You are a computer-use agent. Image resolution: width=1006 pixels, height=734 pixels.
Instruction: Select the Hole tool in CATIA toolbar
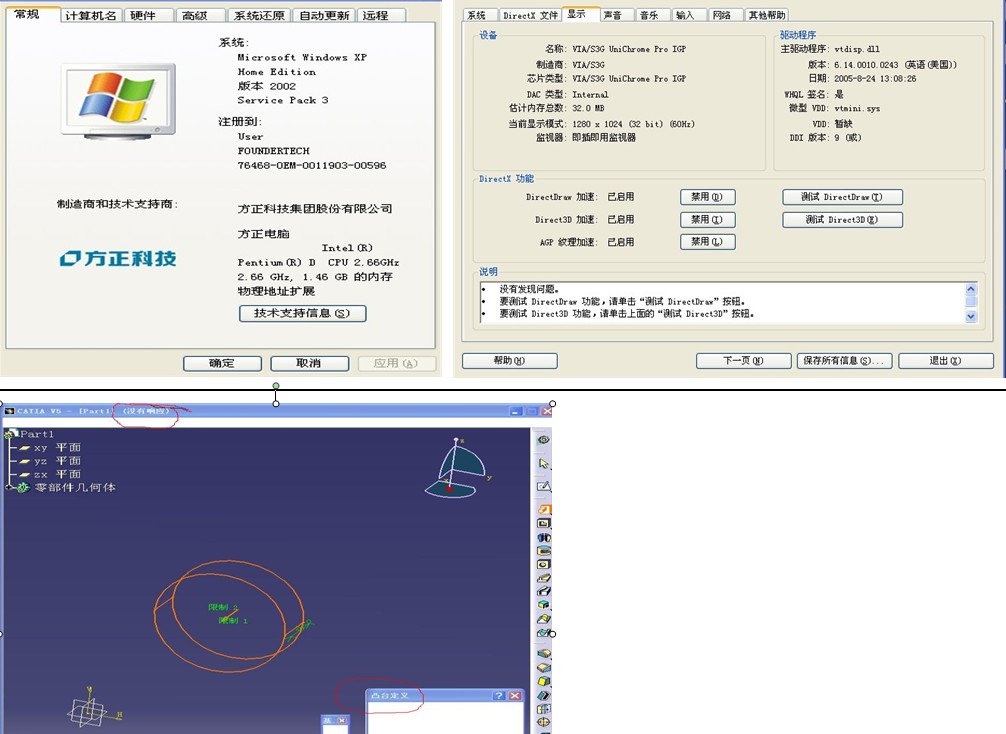(x=543, y=564)
